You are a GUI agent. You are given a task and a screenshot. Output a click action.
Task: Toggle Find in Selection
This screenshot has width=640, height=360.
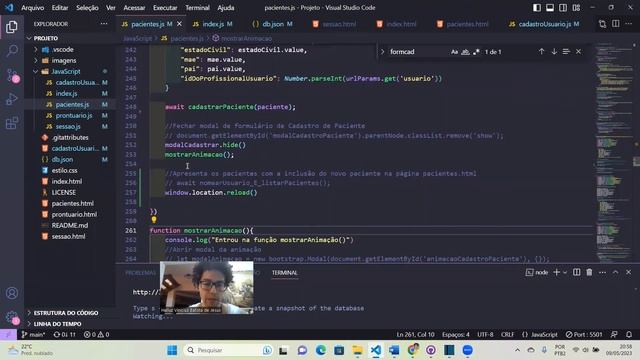pos(566,51)
